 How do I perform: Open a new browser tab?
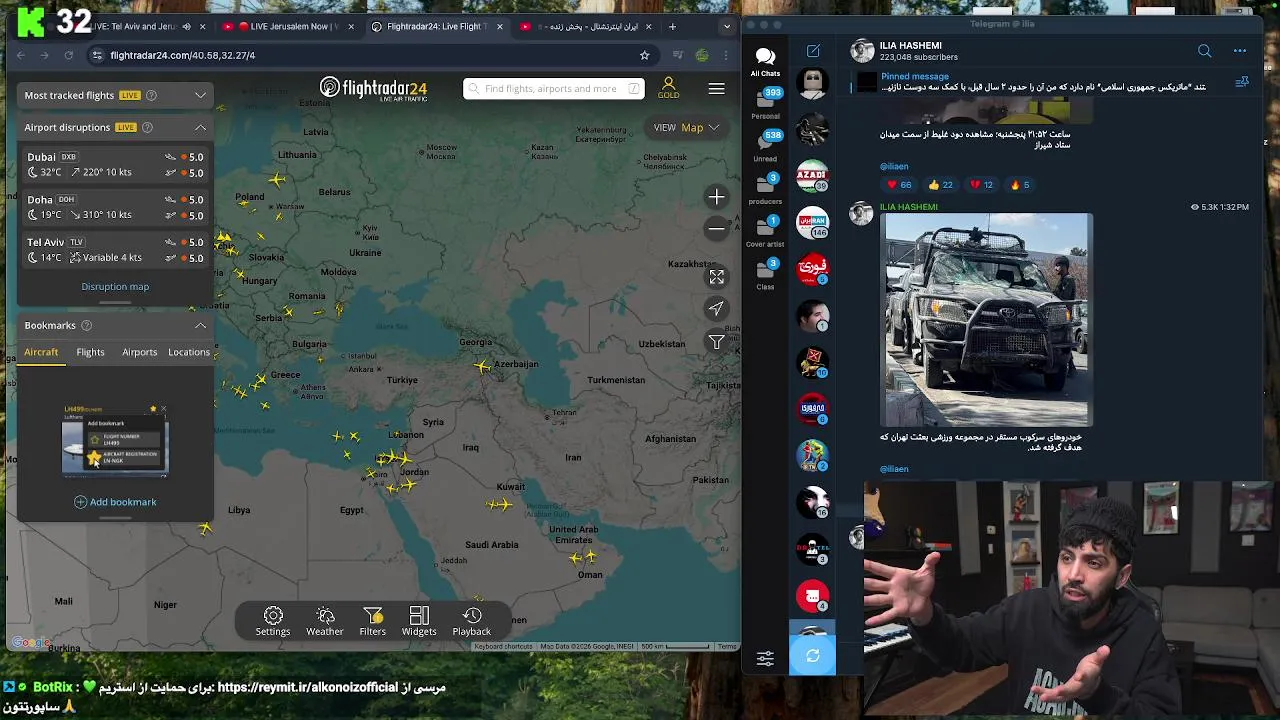click(672, 26)
